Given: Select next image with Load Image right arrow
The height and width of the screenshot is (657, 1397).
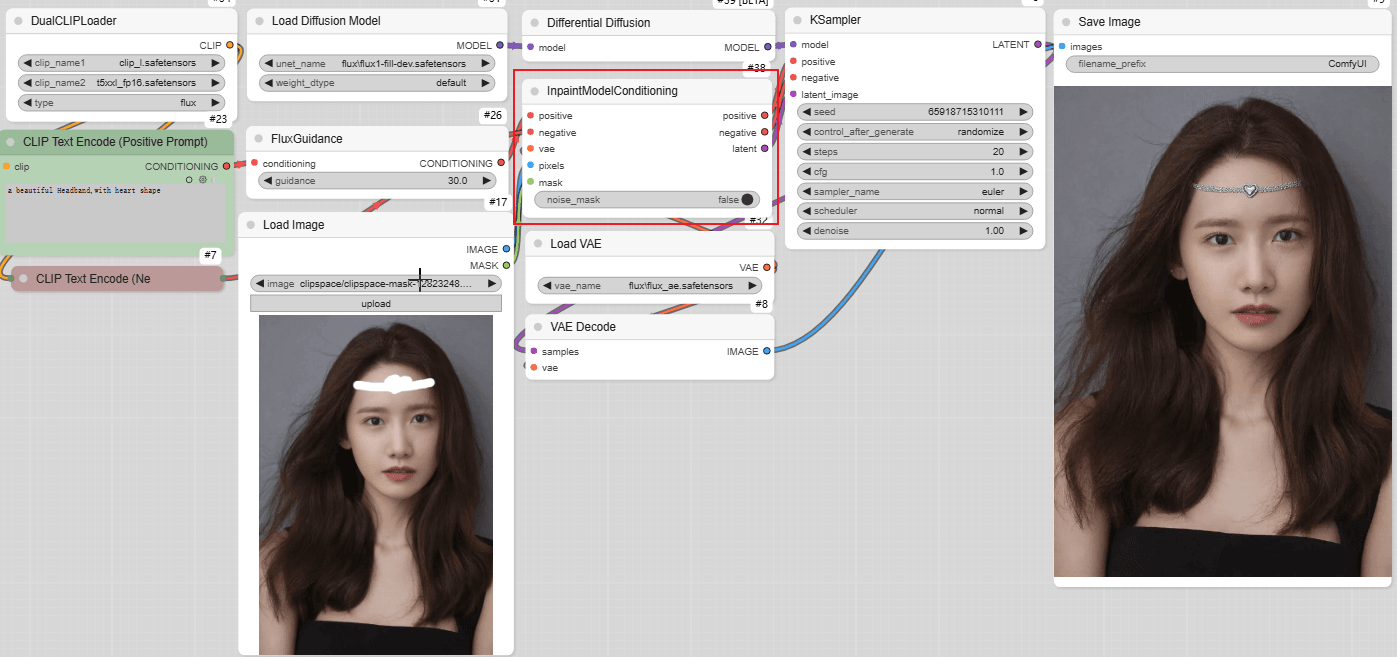Looking at the screenshot, I should tap(491, 284).
